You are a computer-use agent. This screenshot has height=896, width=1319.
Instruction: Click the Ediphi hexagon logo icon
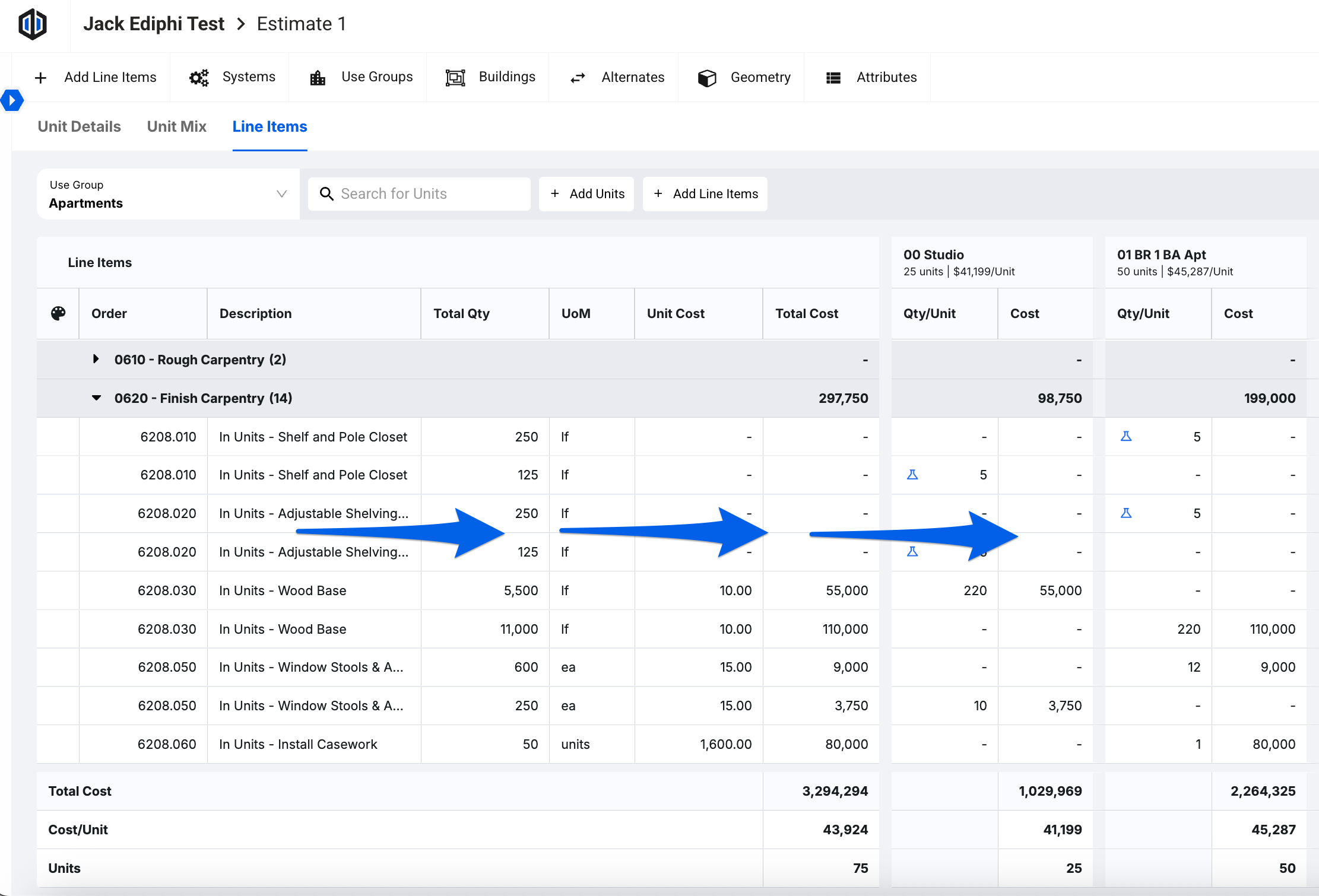(33, 24)
